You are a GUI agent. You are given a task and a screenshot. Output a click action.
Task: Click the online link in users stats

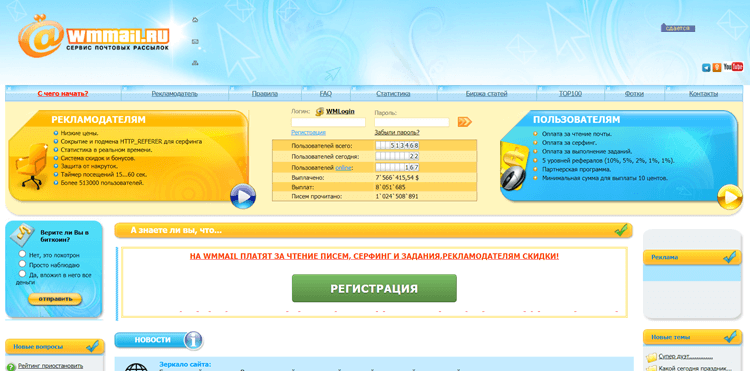[343, 167]
